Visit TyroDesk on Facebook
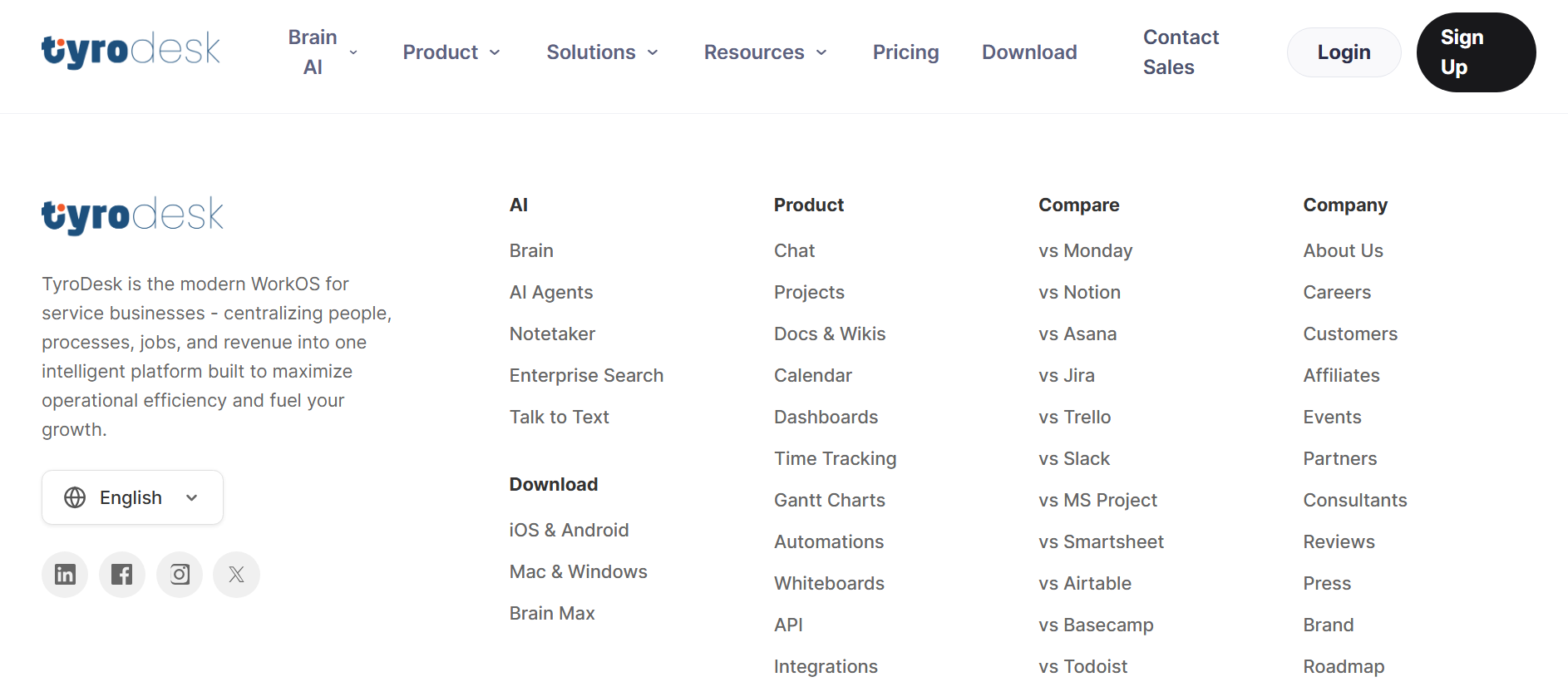Image resolution: width=1568 pixels, height=682 pixels. click(x=121, y=574)
